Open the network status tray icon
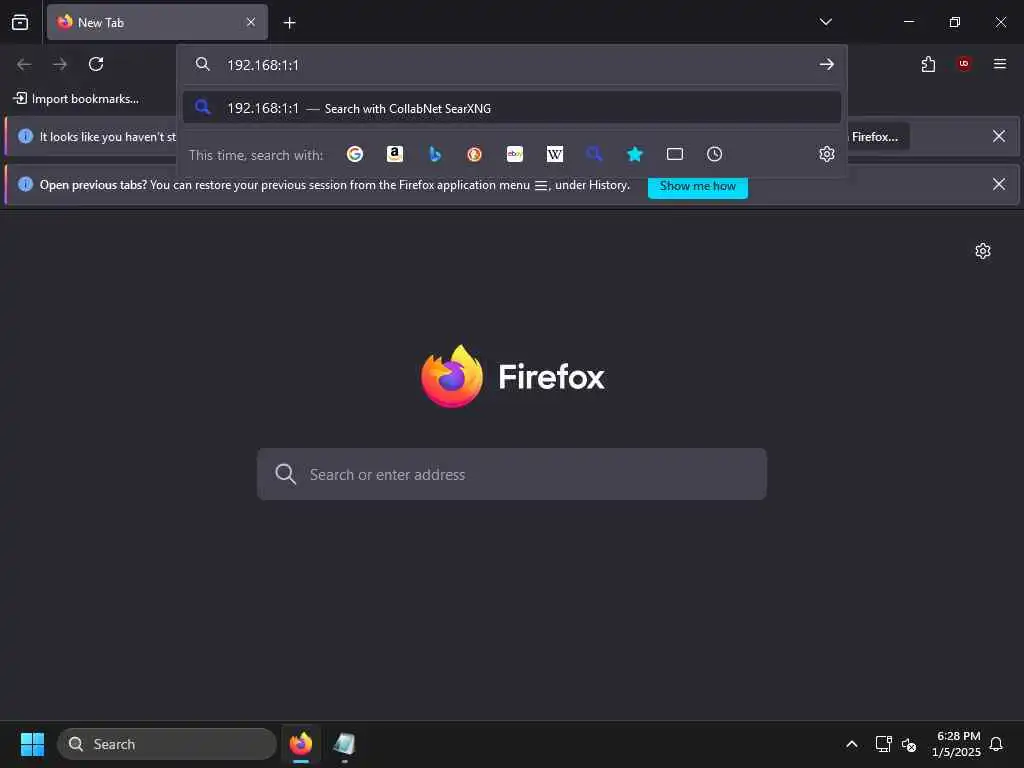1024x768 pixels. pos(884,744)
